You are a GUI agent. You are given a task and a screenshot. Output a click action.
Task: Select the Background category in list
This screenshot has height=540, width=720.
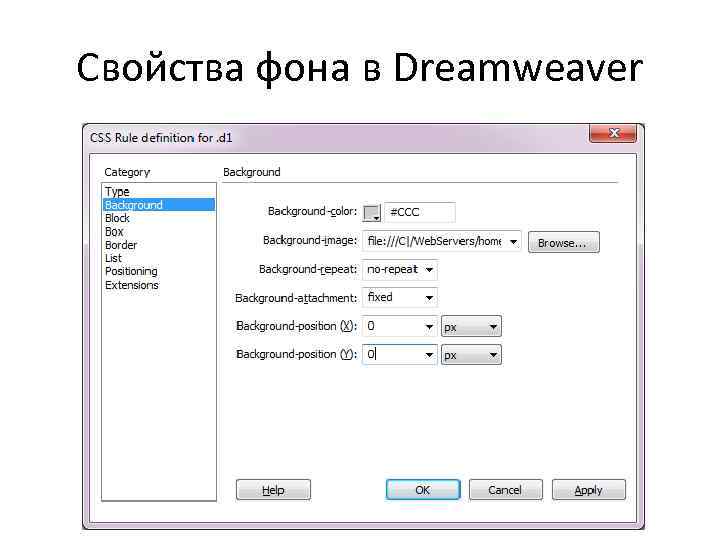(158, 205)
